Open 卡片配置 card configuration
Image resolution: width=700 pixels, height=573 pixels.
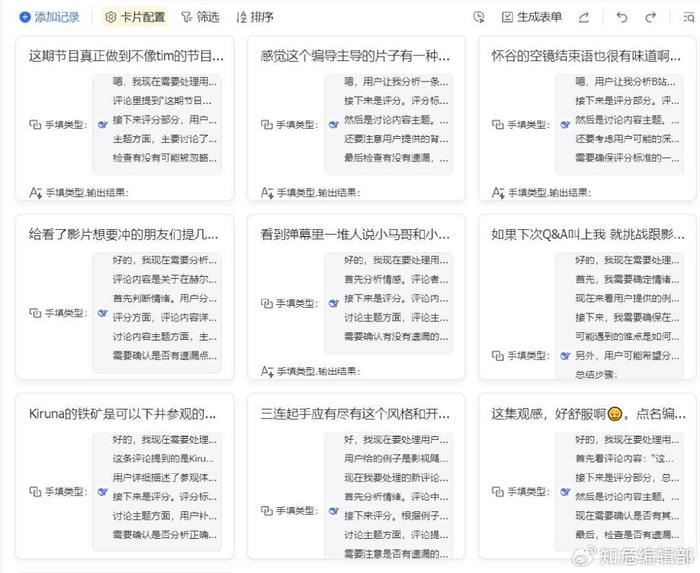(135, 17)
